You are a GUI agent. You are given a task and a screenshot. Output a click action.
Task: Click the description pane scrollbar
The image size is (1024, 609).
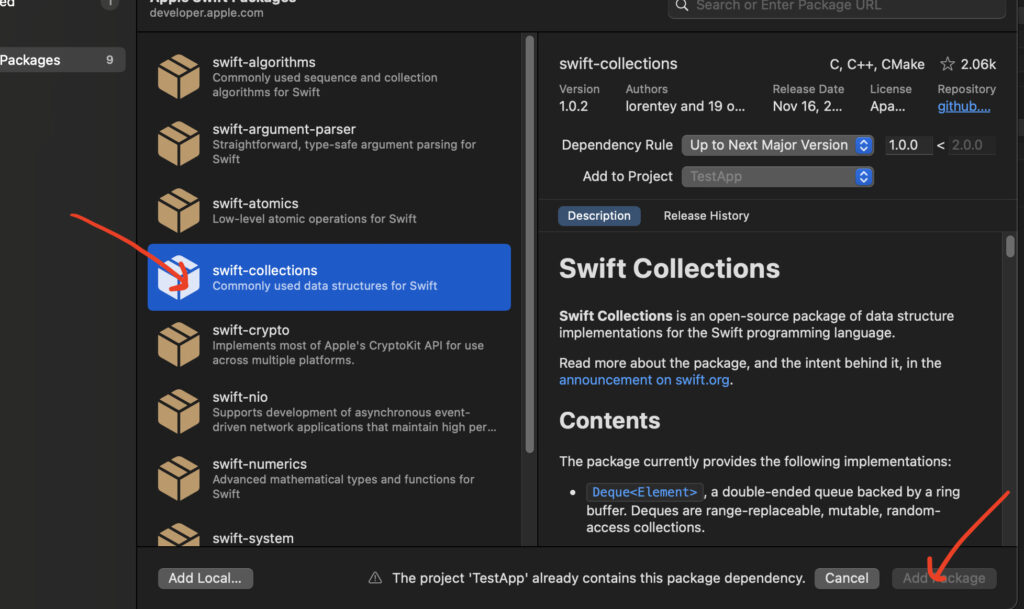[x=1010, y=246]
